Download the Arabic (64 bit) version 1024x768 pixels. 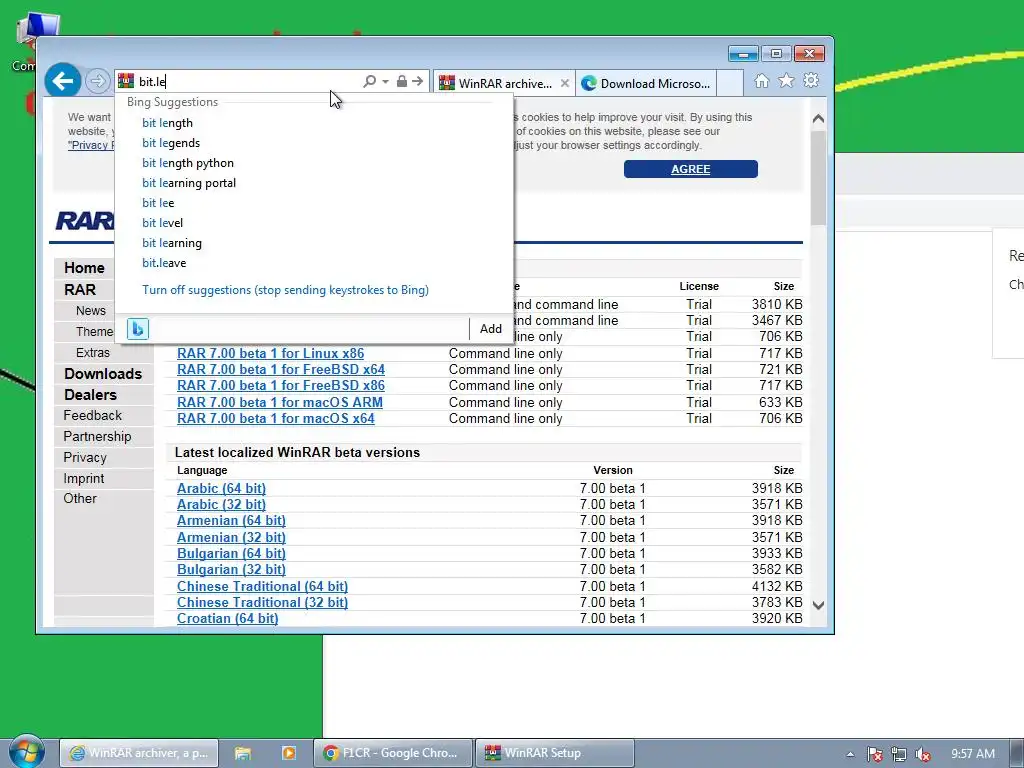click(x=221, y=488)
